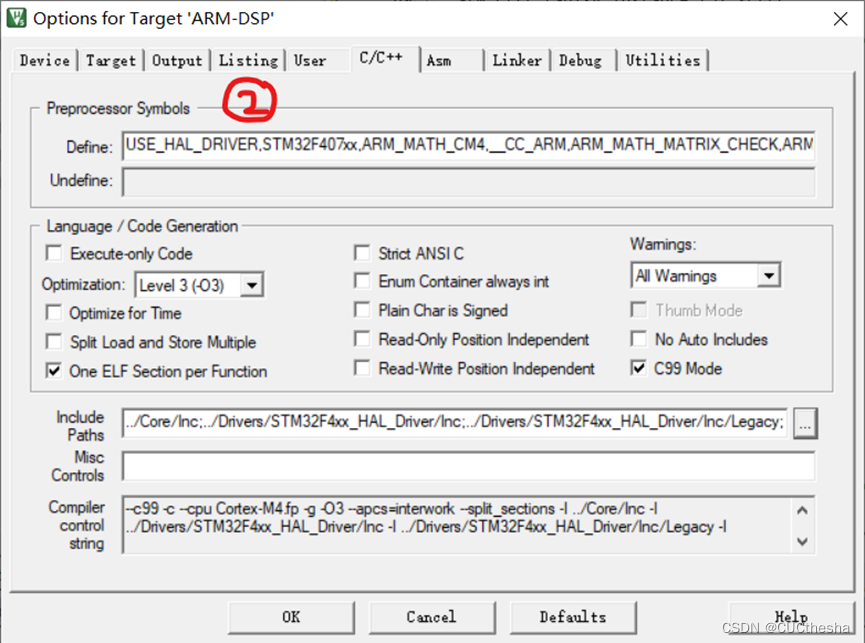Enable Optimize for Time
The height and width of the screenshot is (643, 865).
[x=54, y=312]
